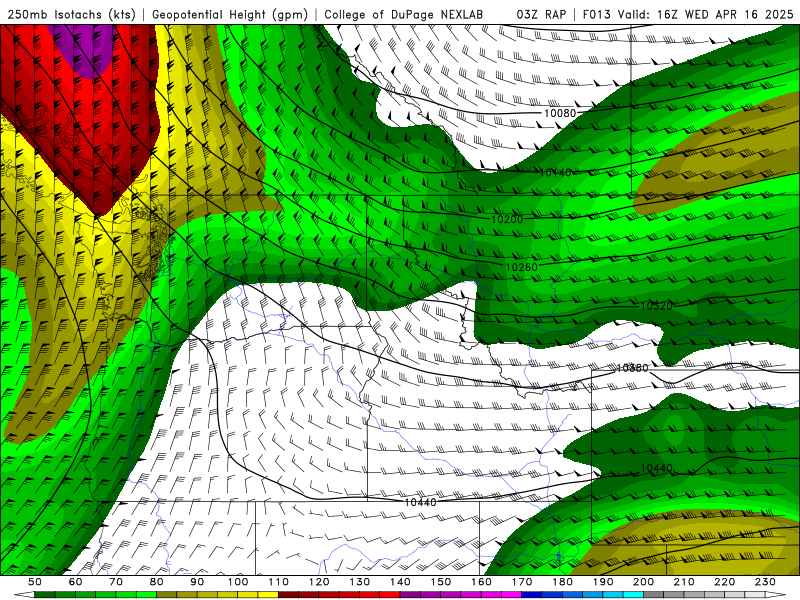Click the 230 colorbar value
This screenshot has height=600, width=800.
pyautogui.click(x=765, y=582)
